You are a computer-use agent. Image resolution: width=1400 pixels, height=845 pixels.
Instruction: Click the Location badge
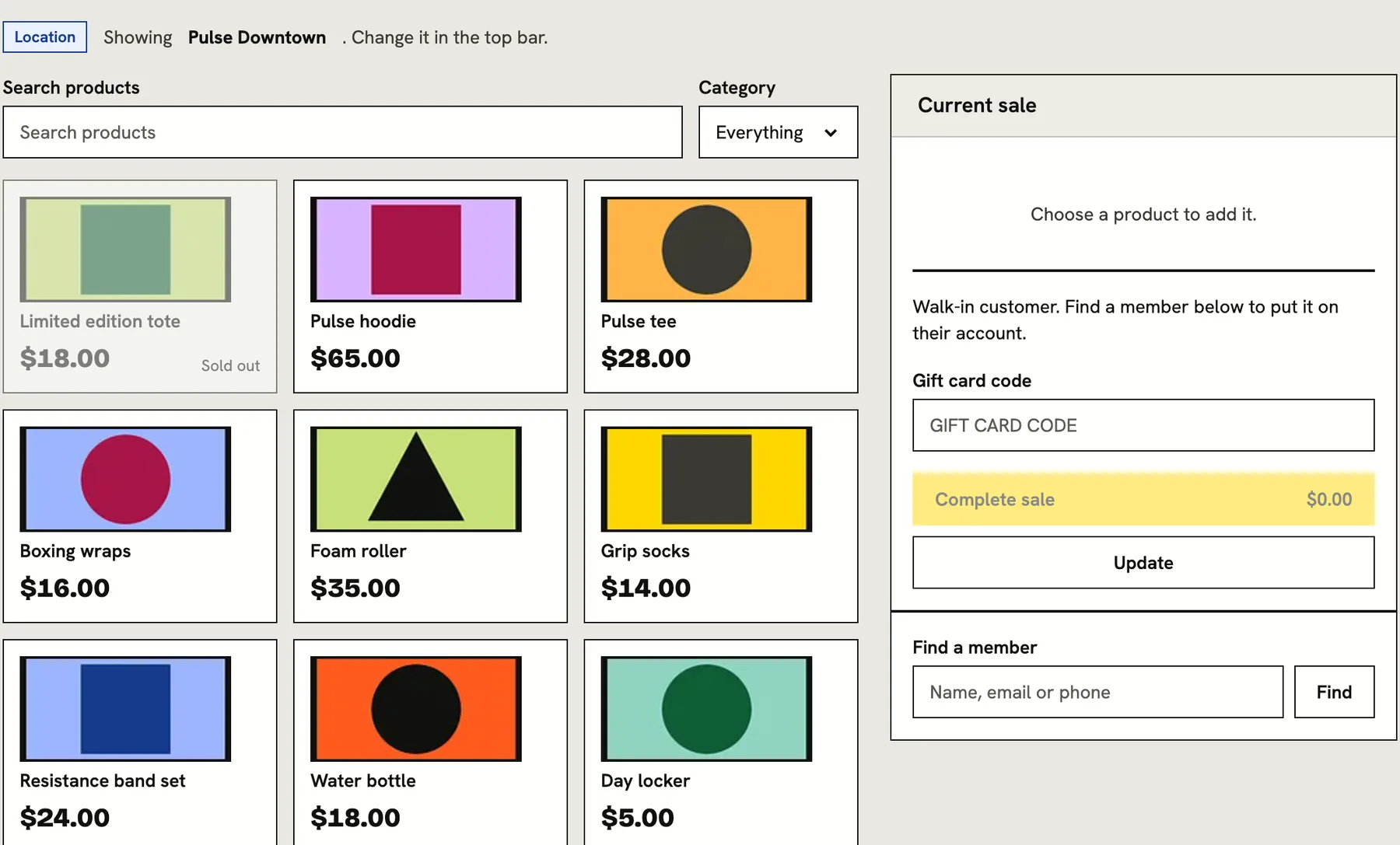coord(45,37)
